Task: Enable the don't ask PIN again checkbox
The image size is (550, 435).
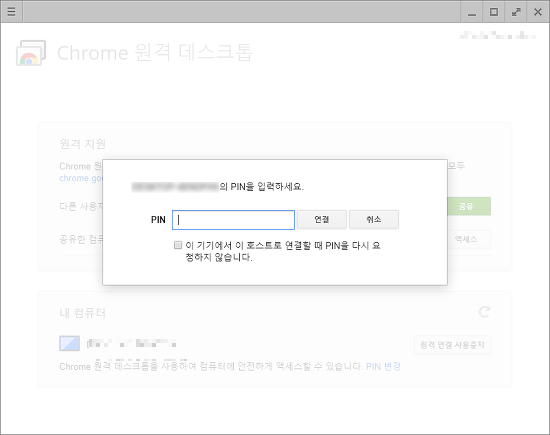Action: (178, 245)
